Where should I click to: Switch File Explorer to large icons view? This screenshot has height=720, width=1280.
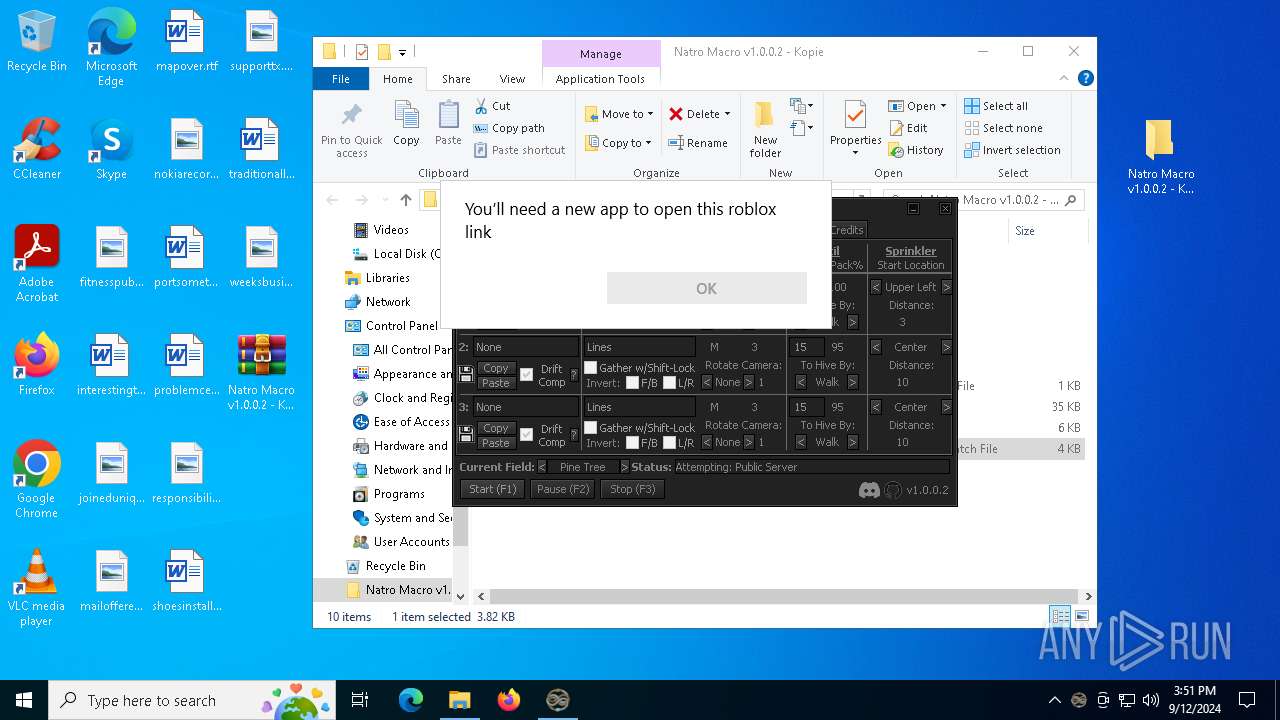coord(1081,616)
